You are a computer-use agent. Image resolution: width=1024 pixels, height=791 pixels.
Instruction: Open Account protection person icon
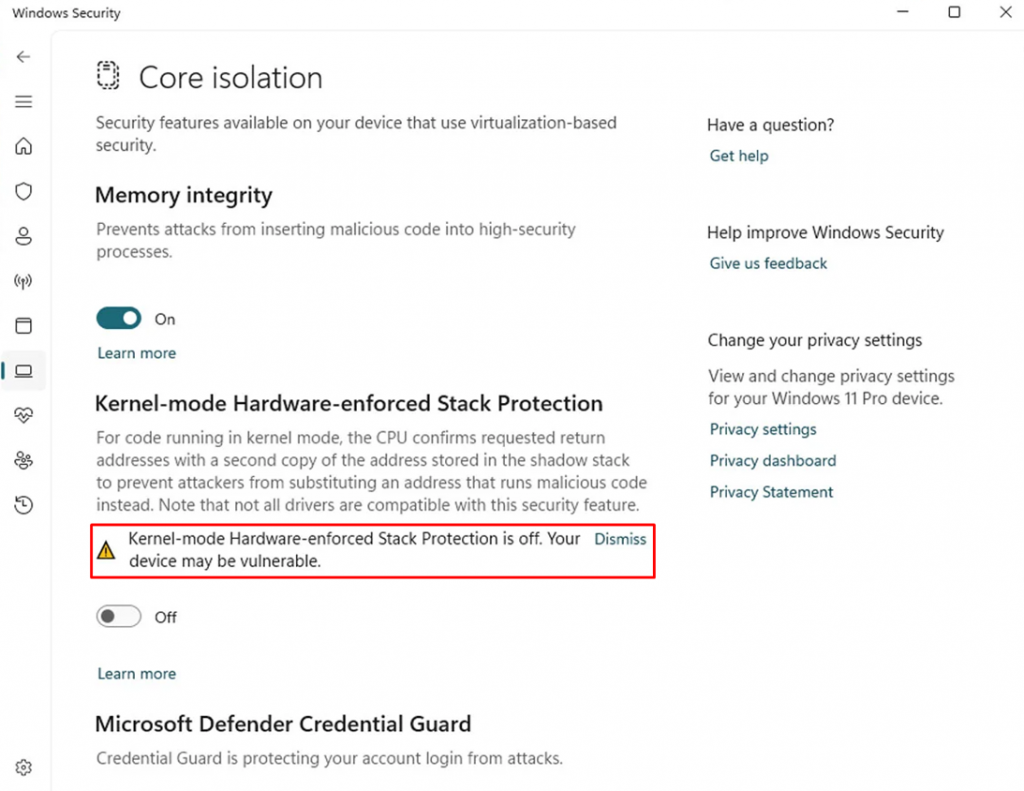(x=24, y=236)
